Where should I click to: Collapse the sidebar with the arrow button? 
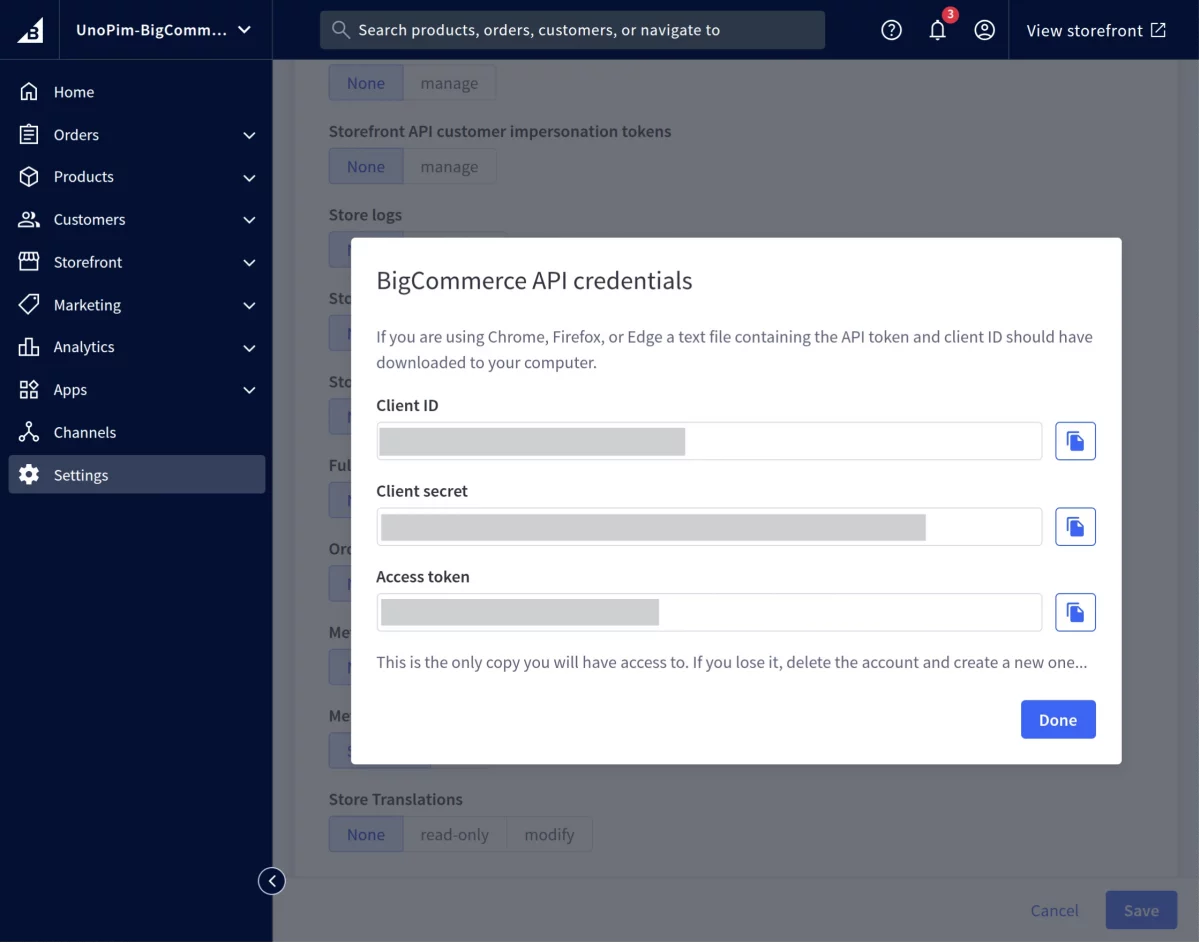click(271, 881)
